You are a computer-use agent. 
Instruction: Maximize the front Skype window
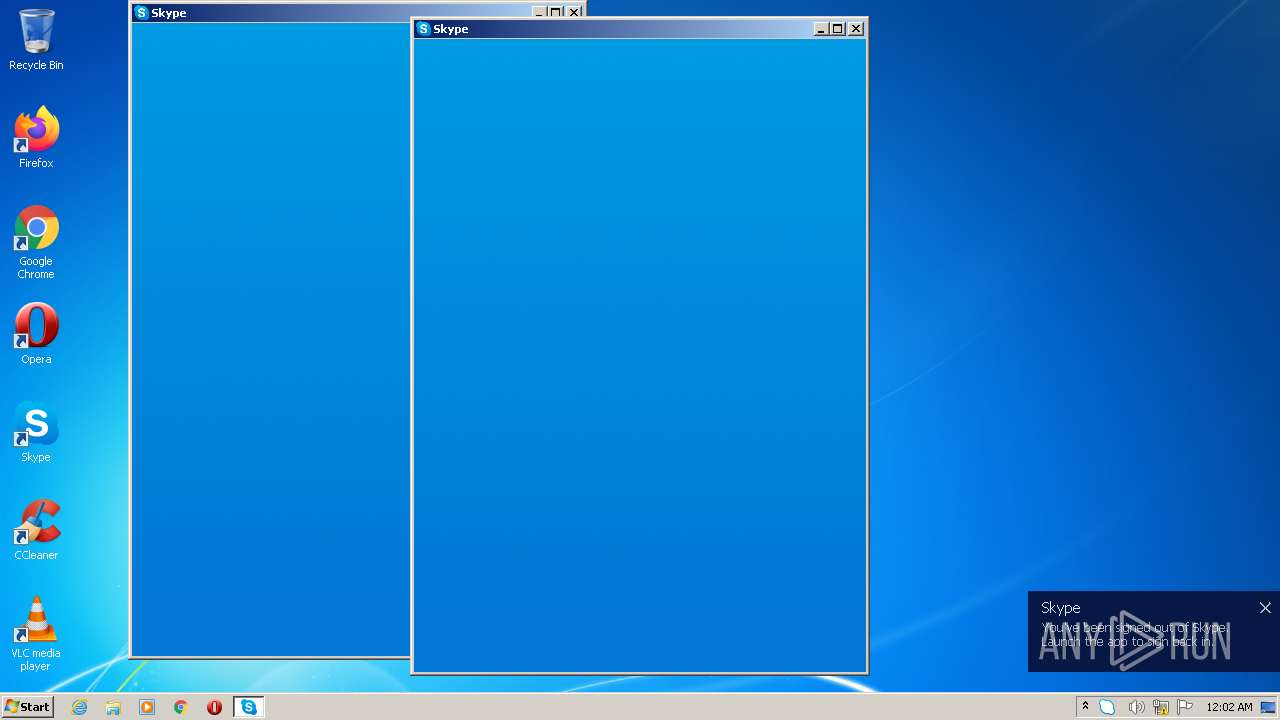click(x=838, y=29)
